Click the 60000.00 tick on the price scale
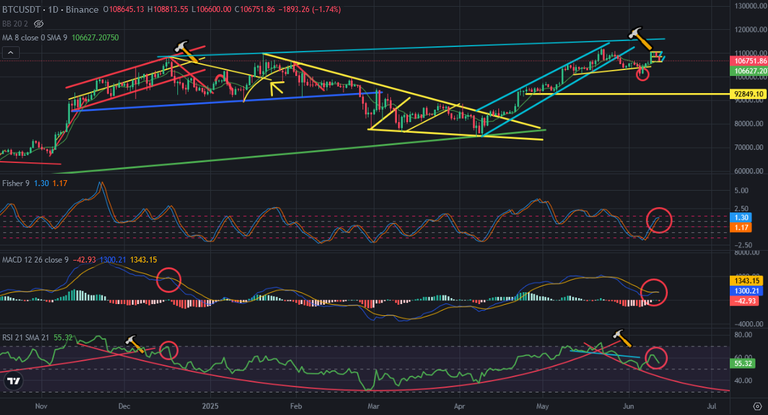768x415 pixels. click(749, 171)
